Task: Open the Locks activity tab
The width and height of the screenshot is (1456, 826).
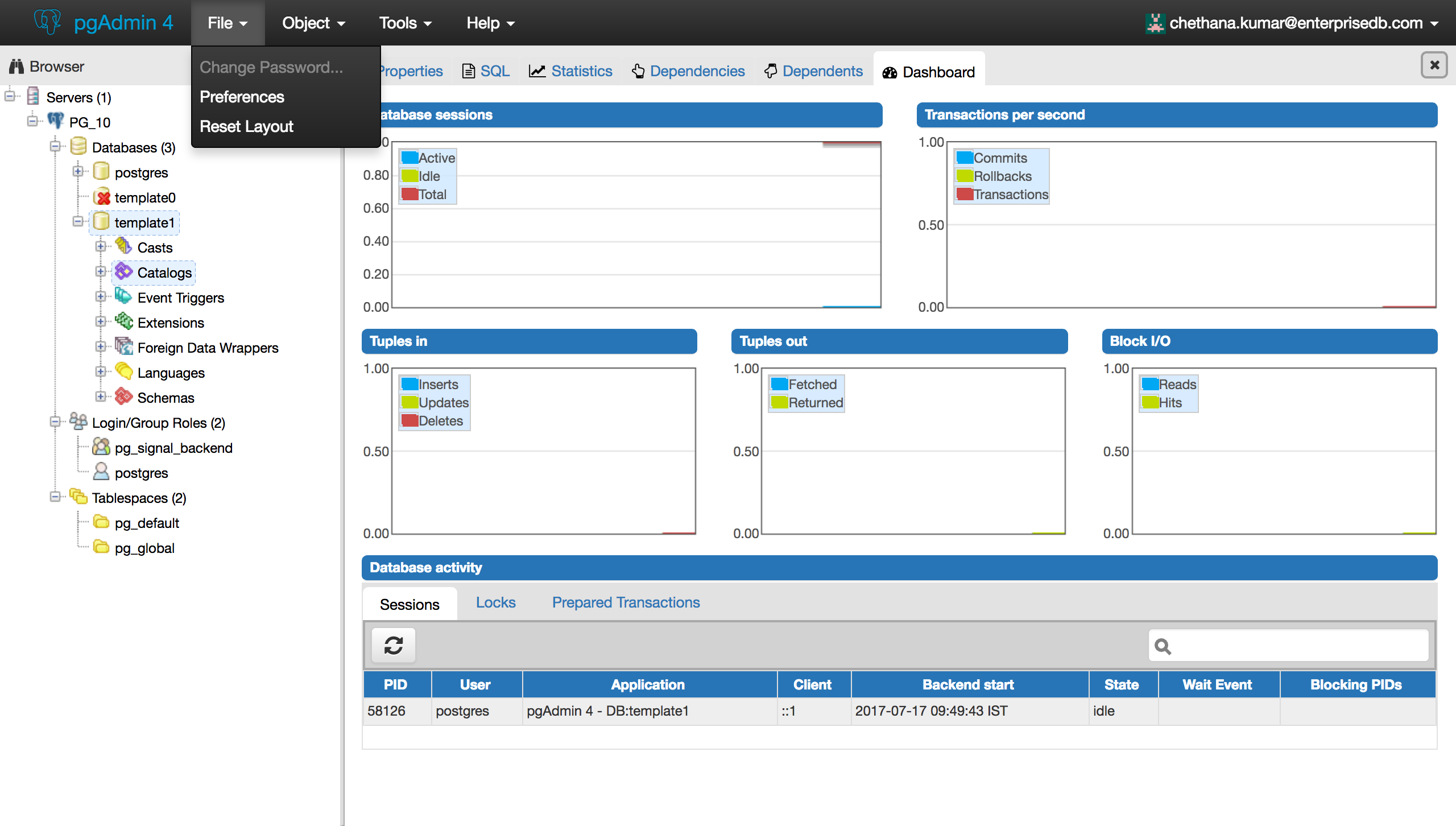Action: point(495,602)
